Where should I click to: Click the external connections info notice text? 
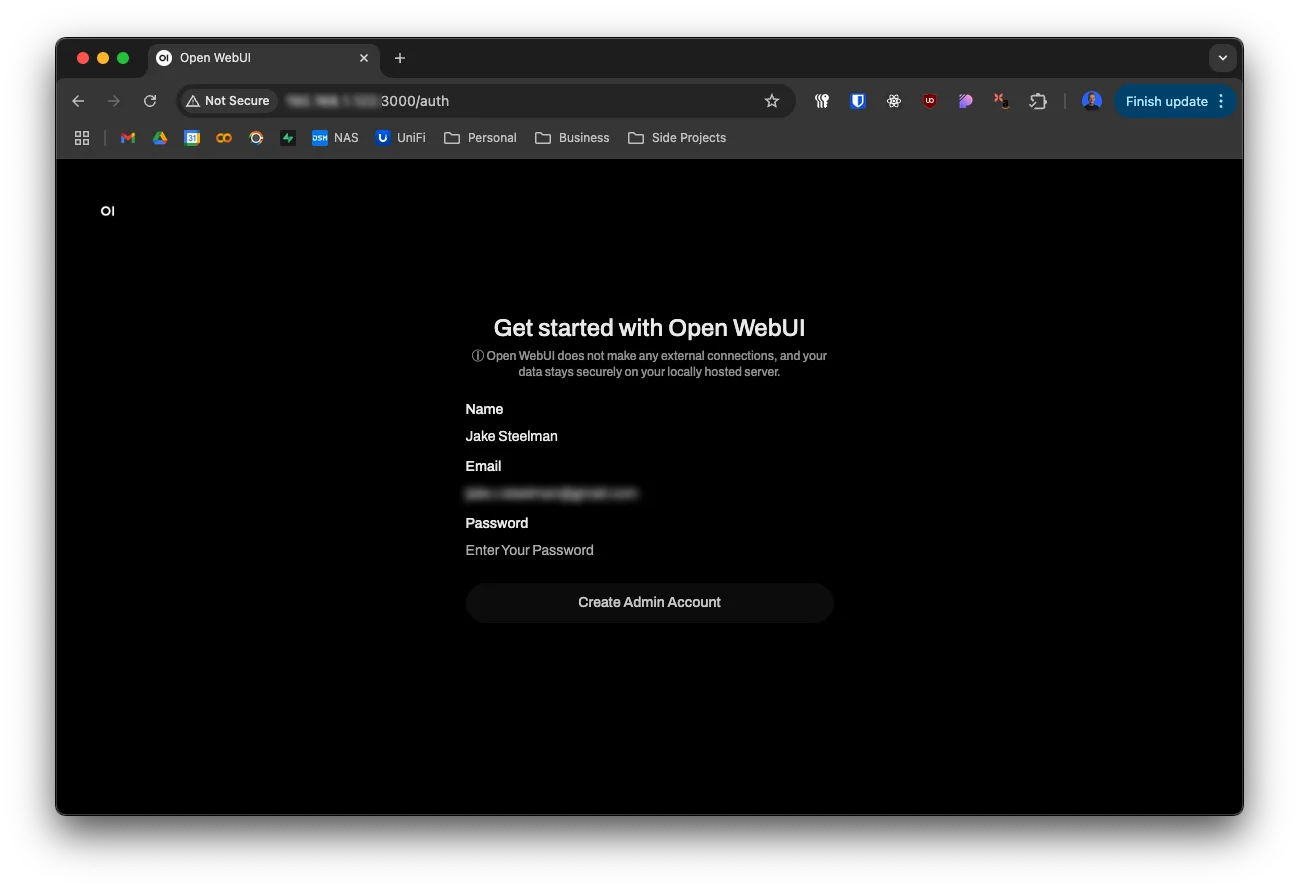point(649,364)
